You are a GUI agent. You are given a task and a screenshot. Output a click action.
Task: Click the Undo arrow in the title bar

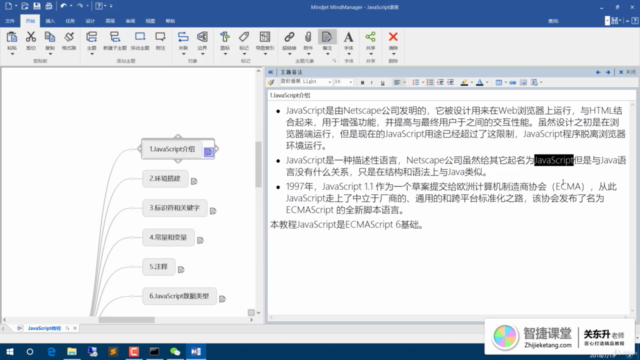[63, 6]
